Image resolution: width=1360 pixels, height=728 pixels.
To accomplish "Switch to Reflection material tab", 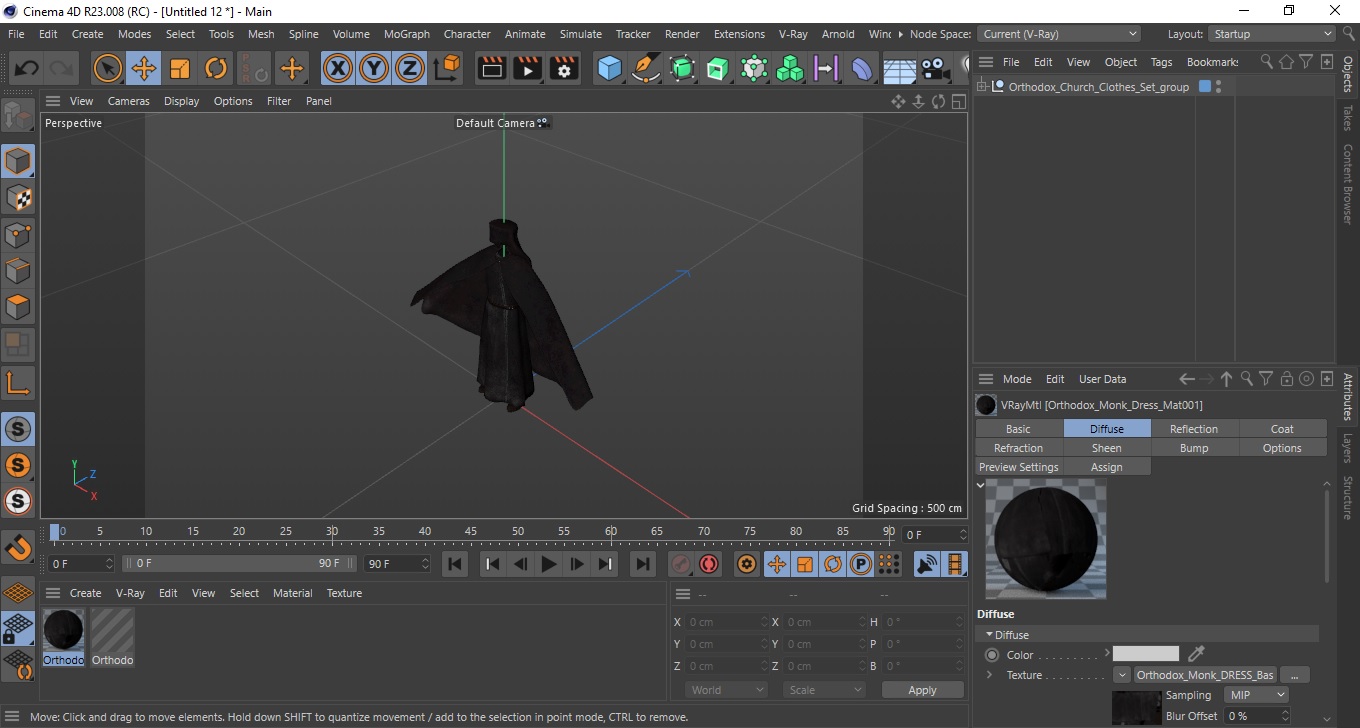I will click(1194, 429).
